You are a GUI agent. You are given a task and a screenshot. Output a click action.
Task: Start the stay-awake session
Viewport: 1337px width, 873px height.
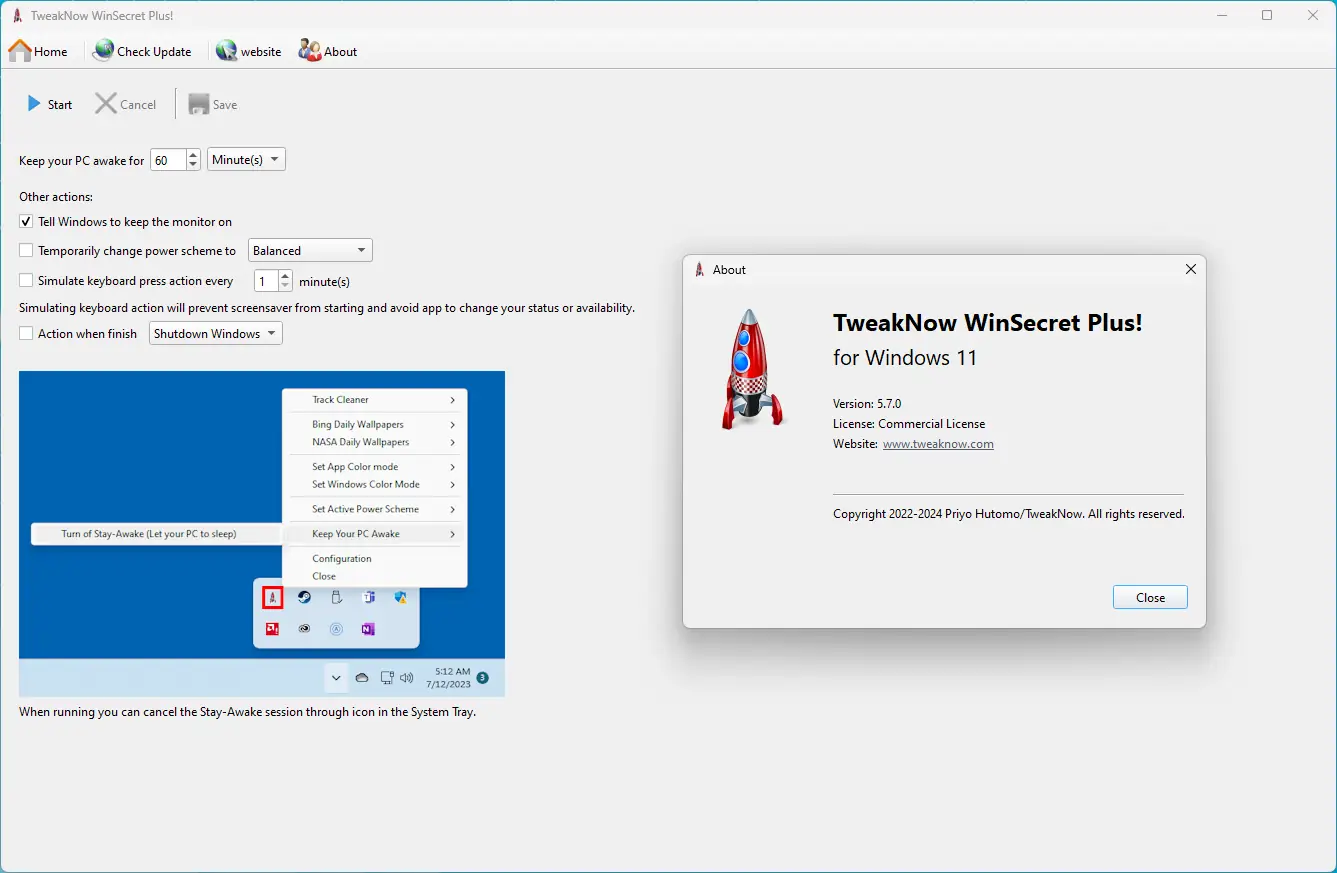(49, 104)
